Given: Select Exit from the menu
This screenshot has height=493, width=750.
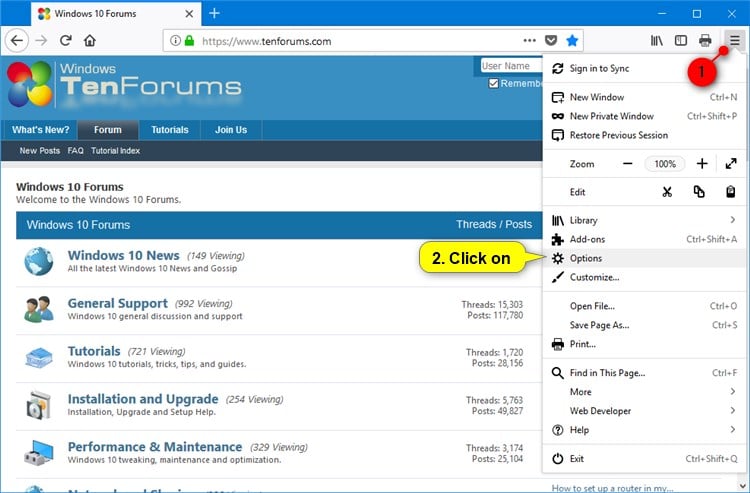Looking at the screenshot, I should (644, 459).
